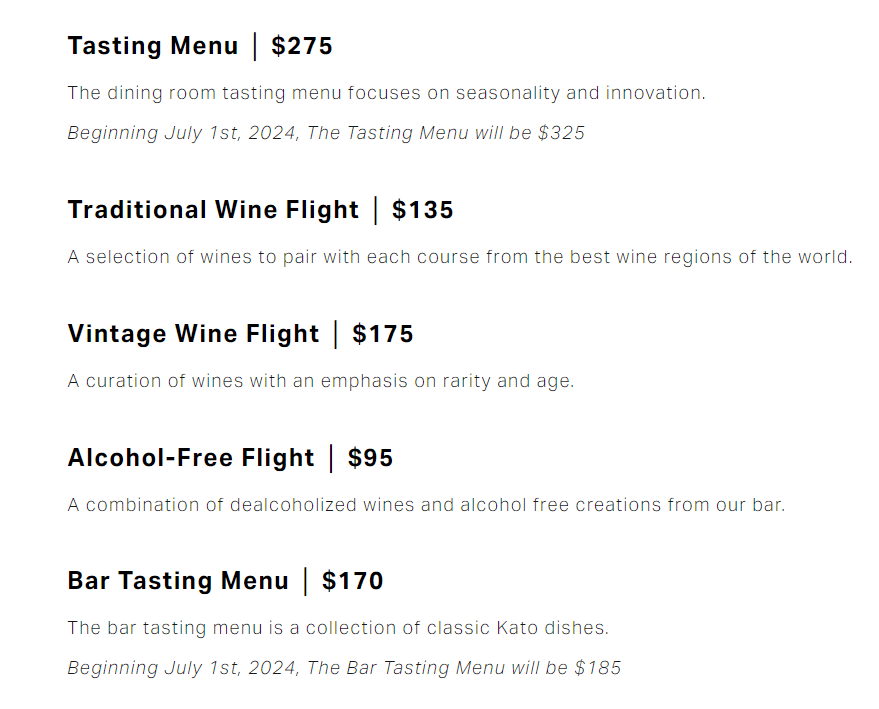Screen dimensions: 879x709
Task: Click the $135 wine flight price
Action: click(423, 210)
